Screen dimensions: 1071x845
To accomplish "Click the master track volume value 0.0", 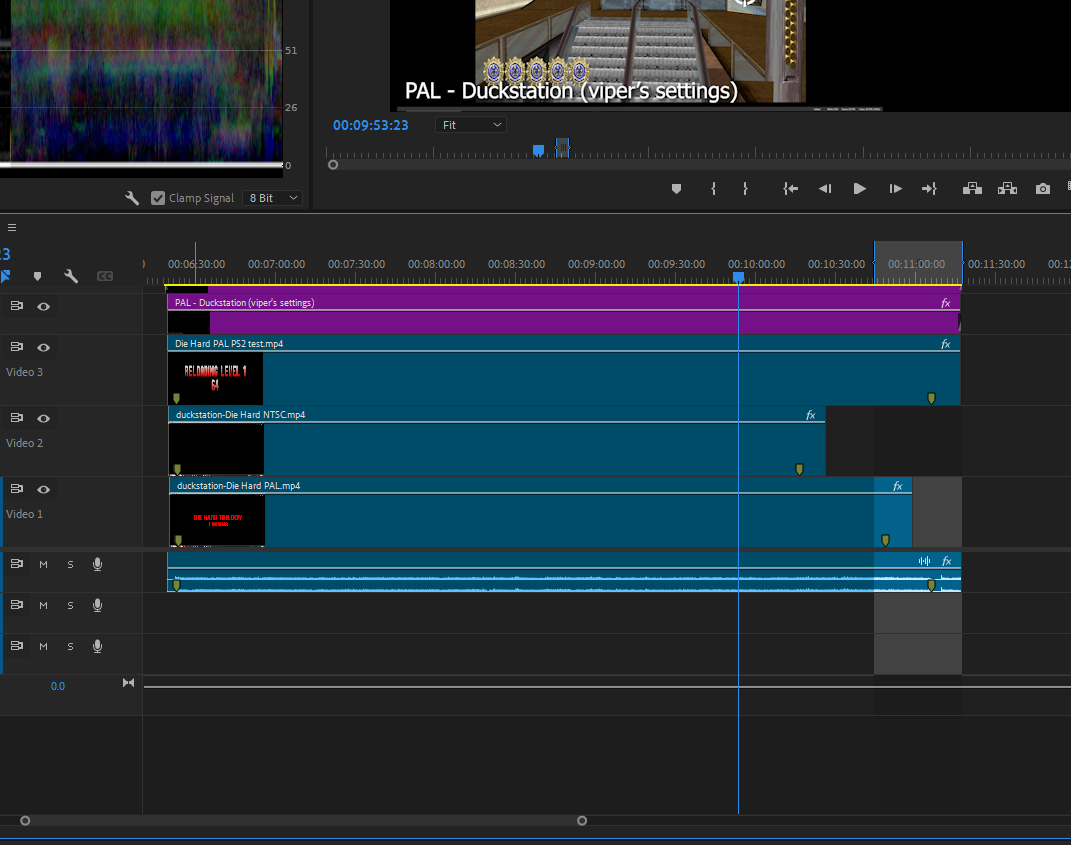I will (58, 687).
